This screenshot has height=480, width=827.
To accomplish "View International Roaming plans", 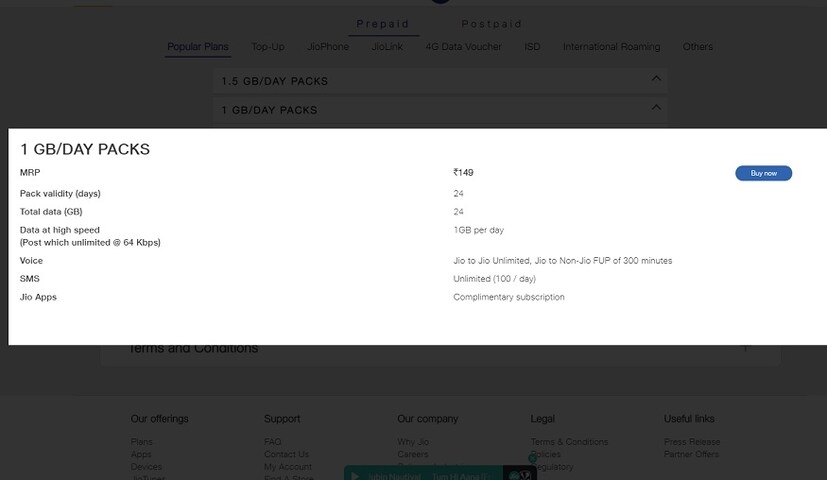I will pyautogui.click(x=611, y=47).
